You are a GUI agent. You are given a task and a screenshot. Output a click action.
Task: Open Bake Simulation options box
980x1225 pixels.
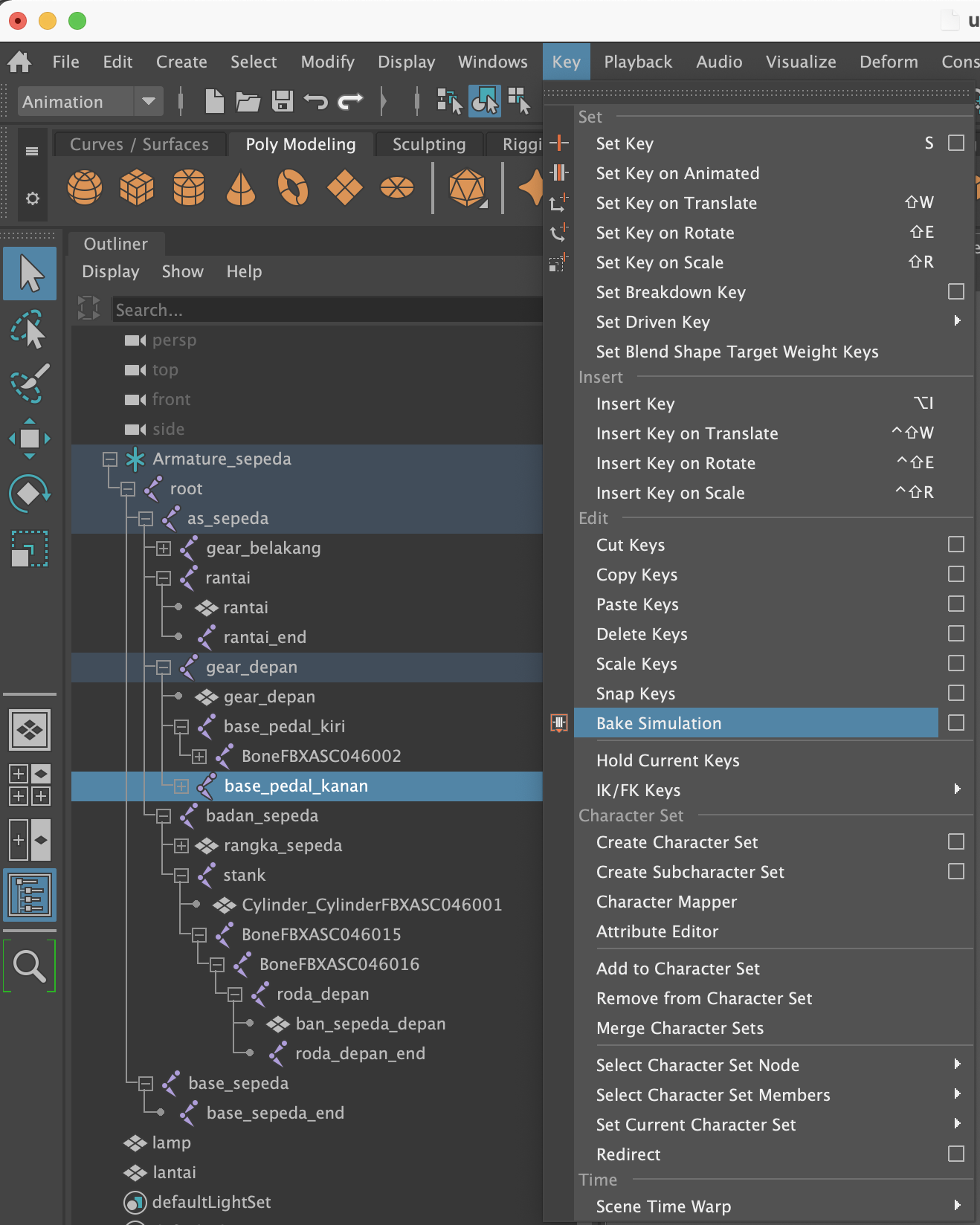956,723
